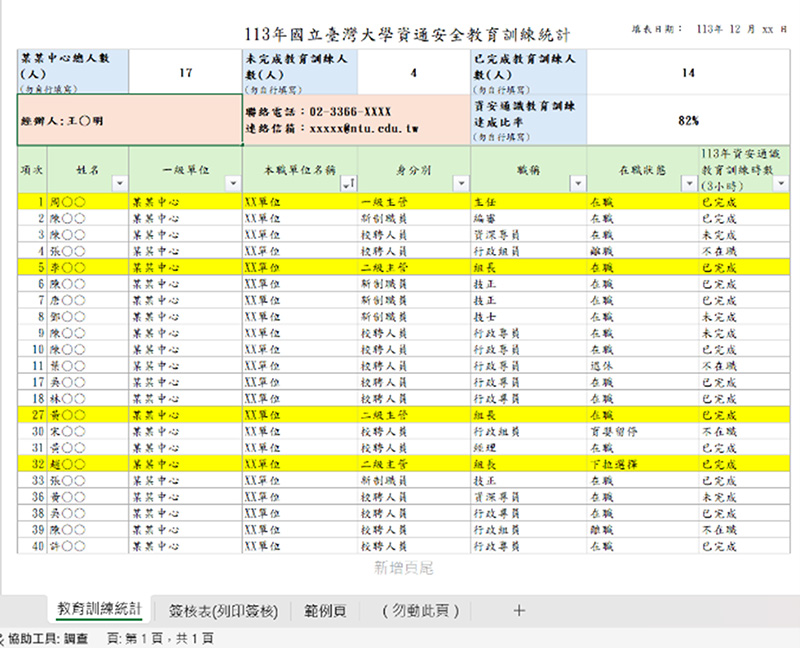Open the 本職單位名稱 sort filter dropdown
This screenshot has width=800, height=648.
click(349, 184)
